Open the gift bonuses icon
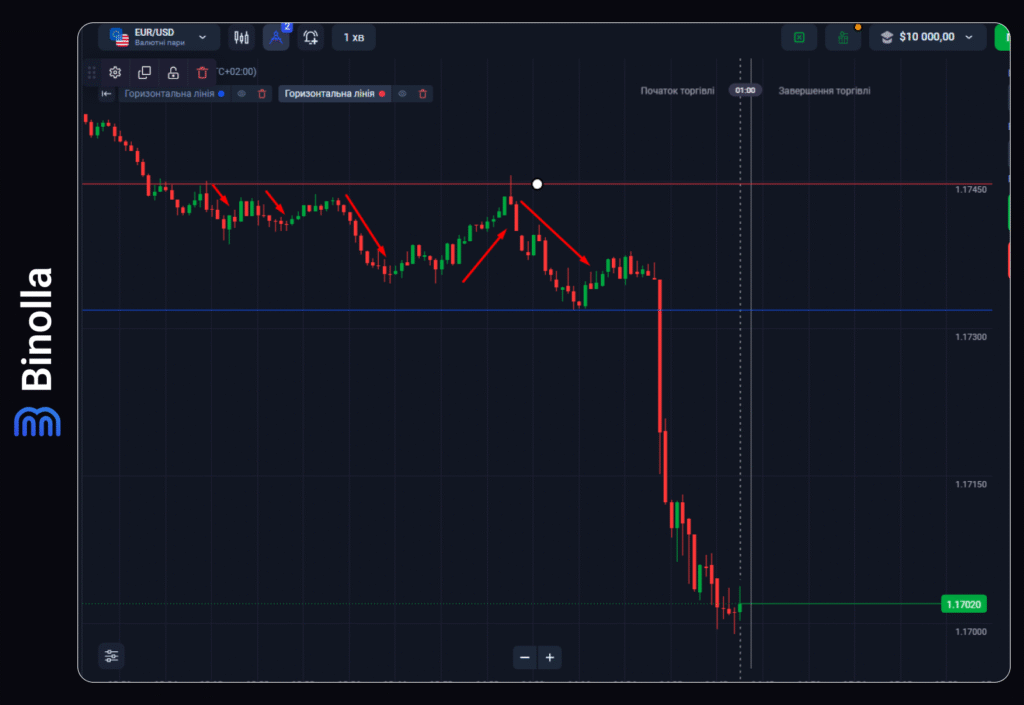Screen dimensions: 1024x705 tap(843, 38)
